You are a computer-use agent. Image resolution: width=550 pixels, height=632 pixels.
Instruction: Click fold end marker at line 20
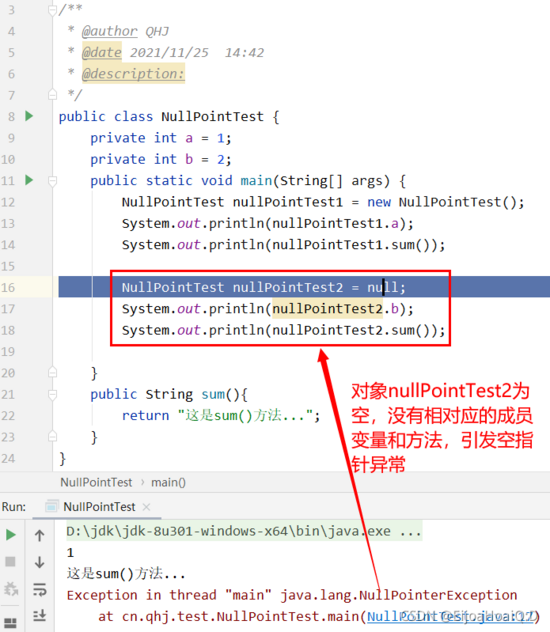(52, 372)
